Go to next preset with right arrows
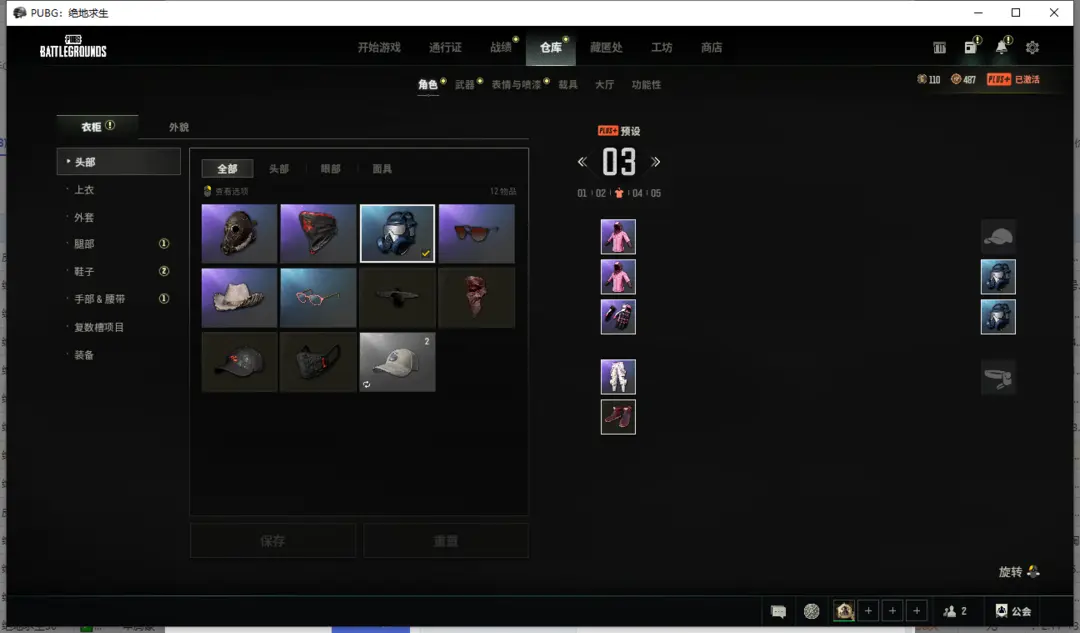Image resolution: width=1080 pixels, height=633 pixels. tap(656, 162)
